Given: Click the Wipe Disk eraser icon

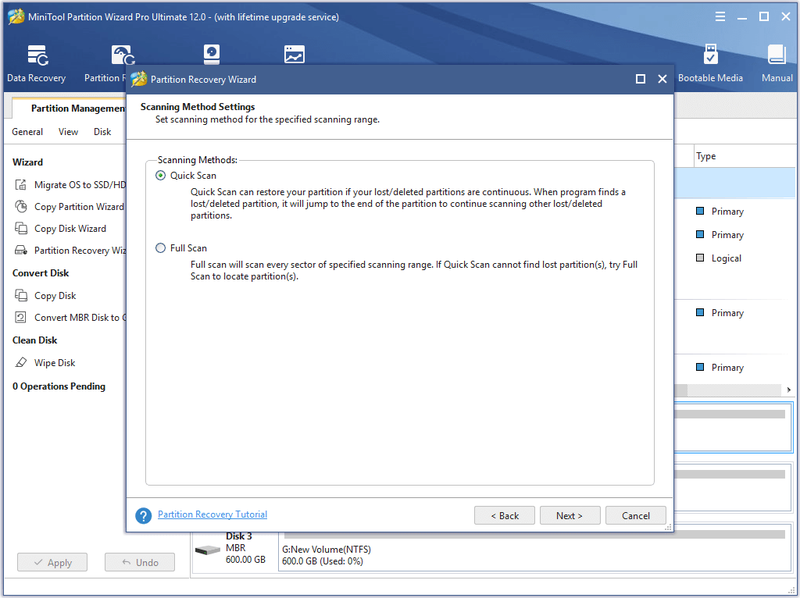Looking at the screenshot, I should coord(21,362).
